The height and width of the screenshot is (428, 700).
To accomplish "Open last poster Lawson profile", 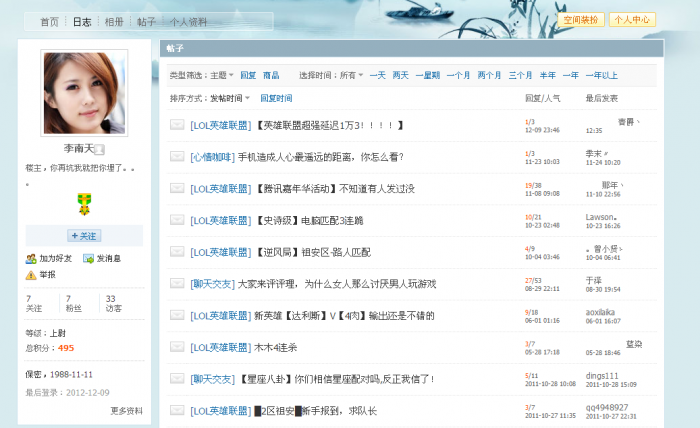I will (x=601, y=217).
